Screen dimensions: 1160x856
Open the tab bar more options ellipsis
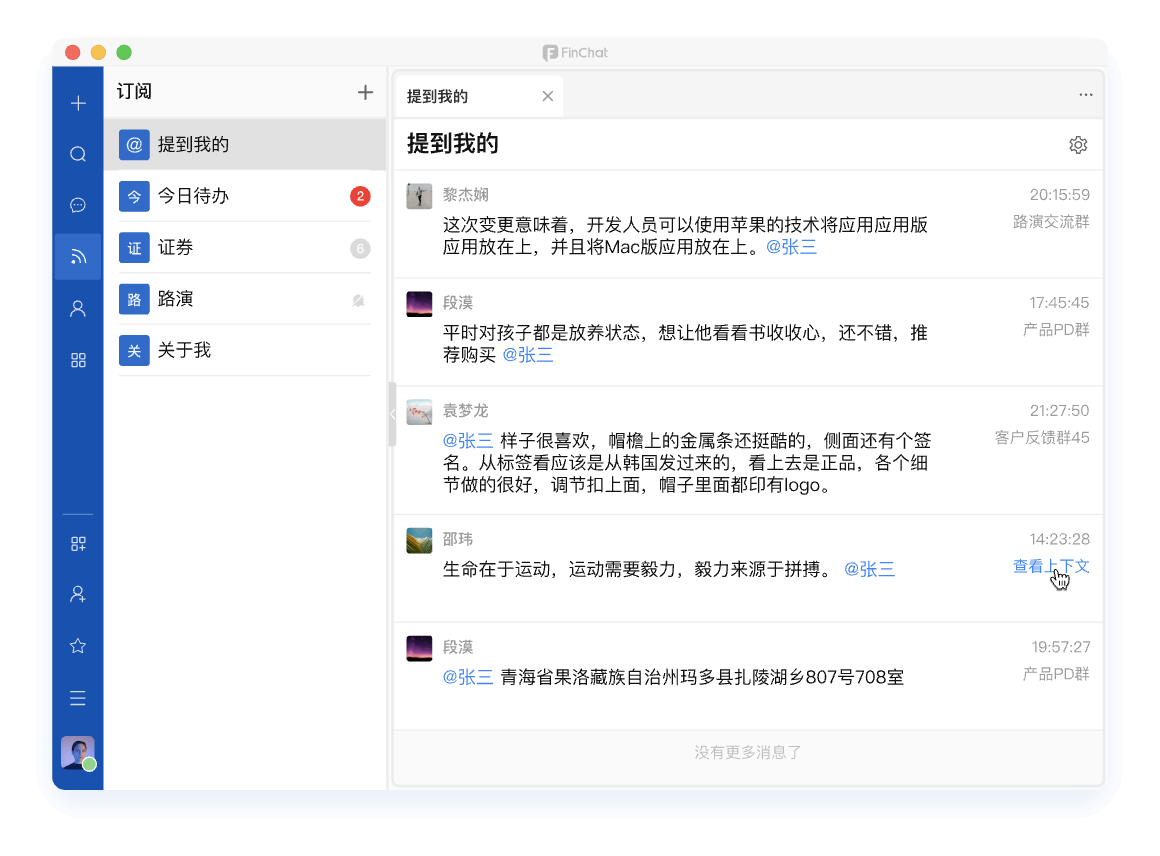click(x=1085, y=96)
